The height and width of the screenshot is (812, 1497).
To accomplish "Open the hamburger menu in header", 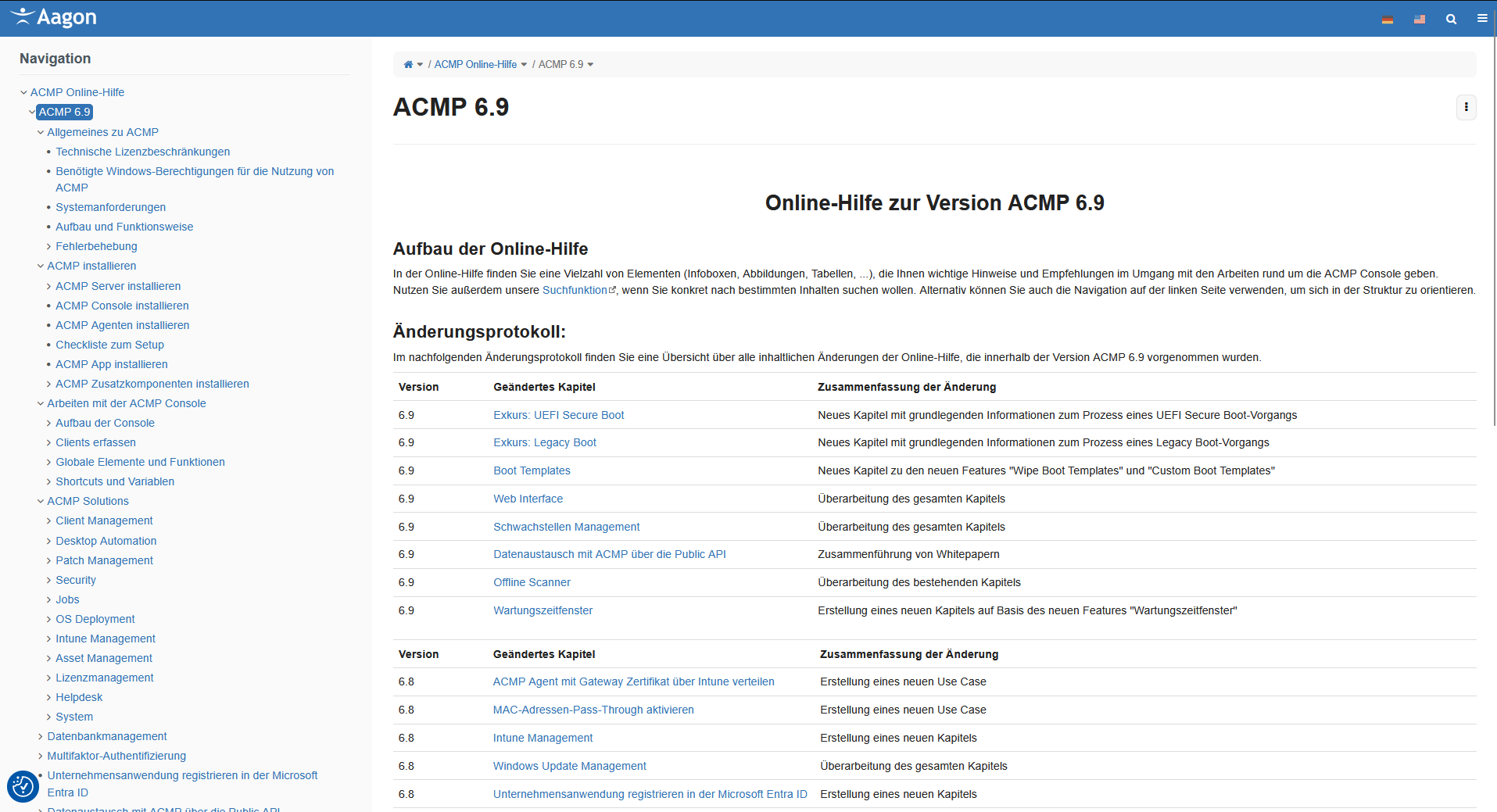I will pyautogui.click(x=1481, y=19).
